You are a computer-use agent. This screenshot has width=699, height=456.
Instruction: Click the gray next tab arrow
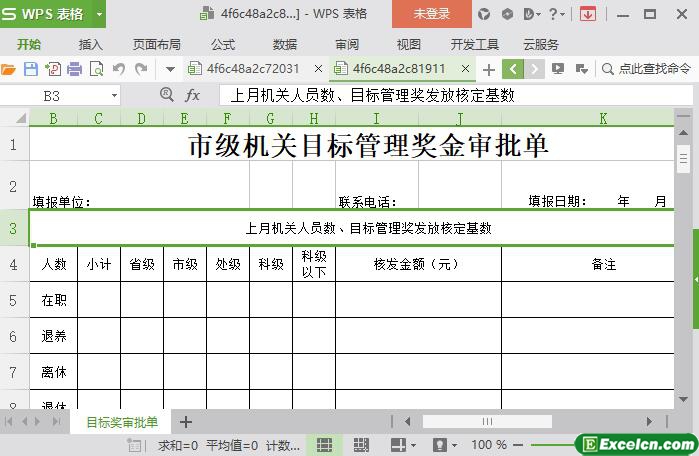534,69
